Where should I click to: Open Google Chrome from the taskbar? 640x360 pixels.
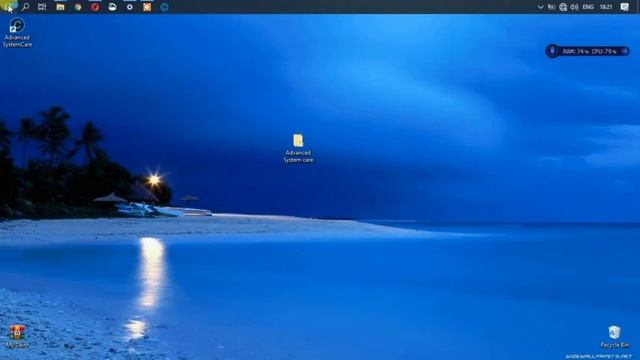[x=78, y=7]
